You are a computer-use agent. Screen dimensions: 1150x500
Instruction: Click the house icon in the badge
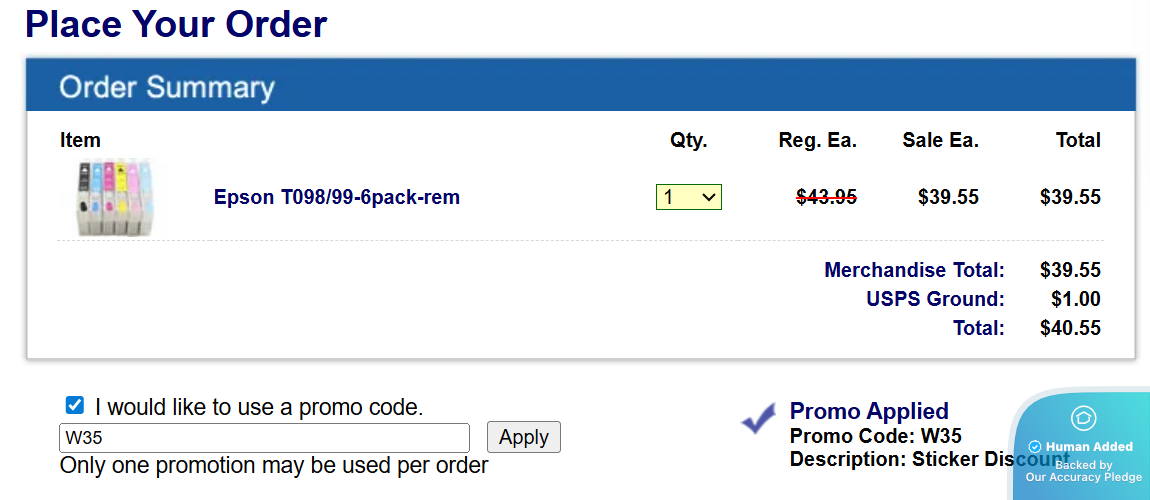tap(1083, 418)
